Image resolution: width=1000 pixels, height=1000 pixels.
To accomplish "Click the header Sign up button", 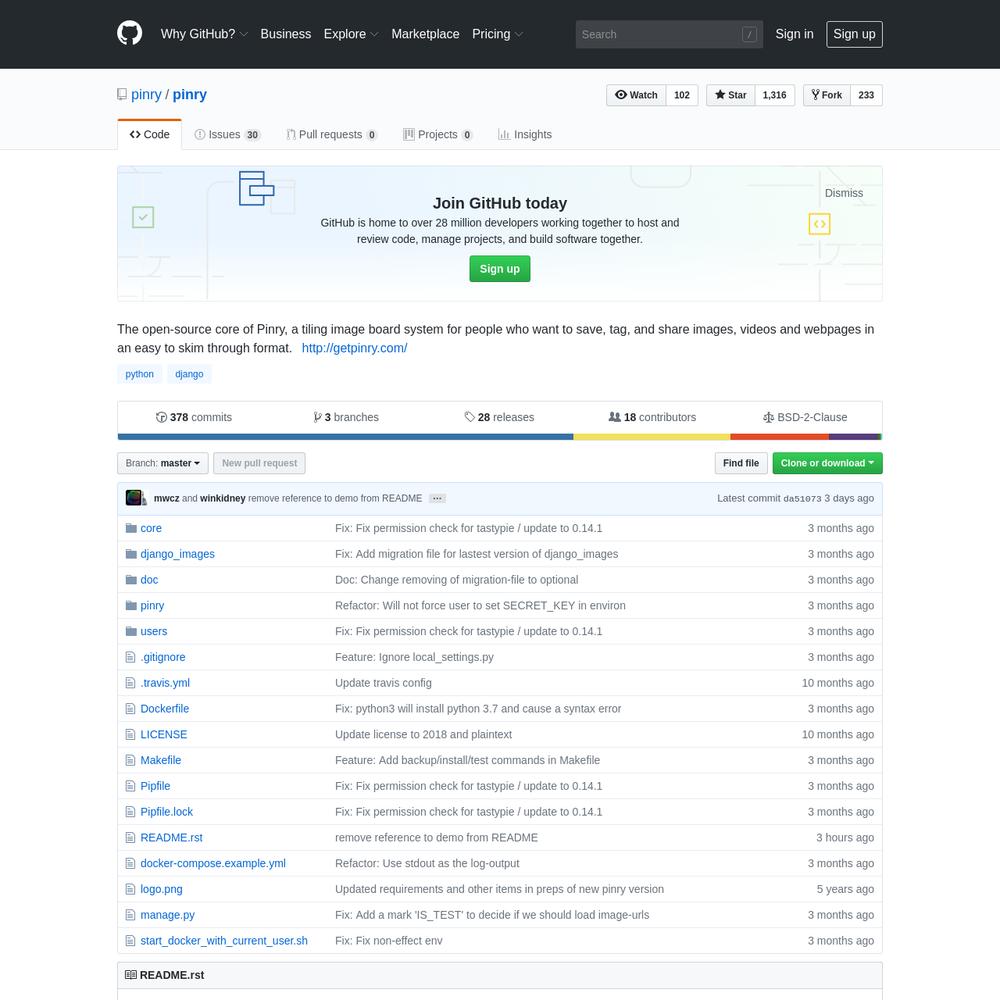I will 854,34.
